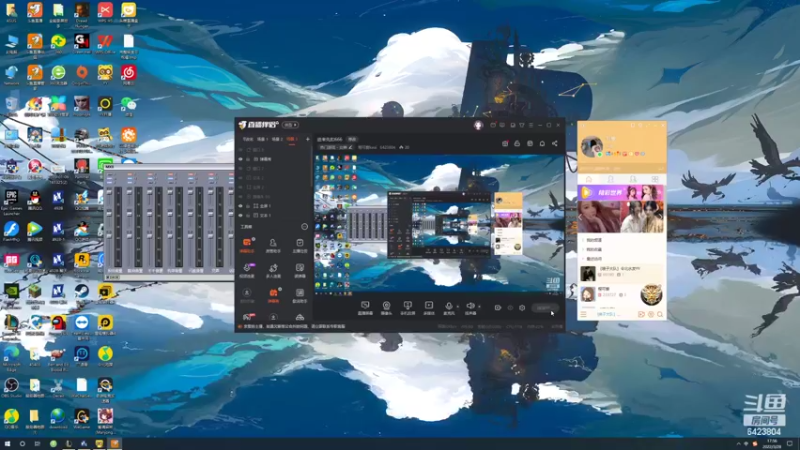Open OBS Studio desktop shortcut
This screenshot has height=450, width=800.
point(11,387)
